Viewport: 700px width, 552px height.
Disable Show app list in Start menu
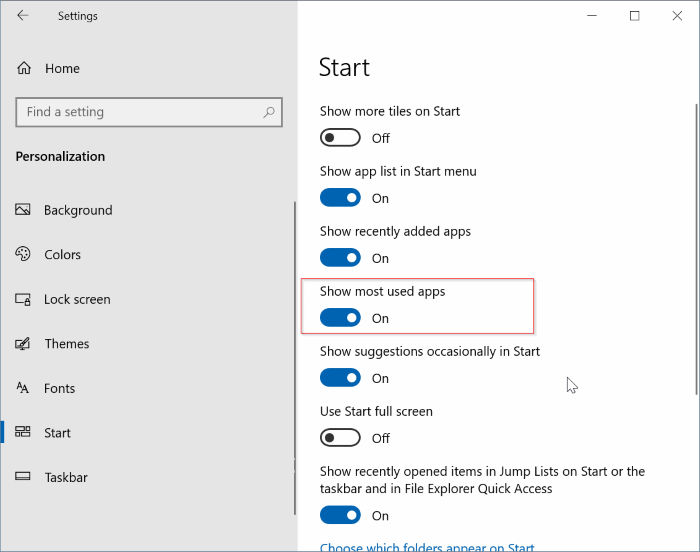click(340, 198)
